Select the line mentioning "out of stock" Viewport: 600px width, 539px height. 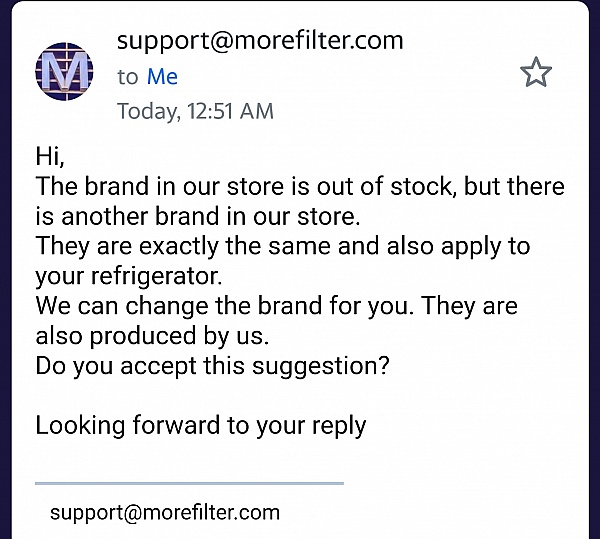pos(300,186)
